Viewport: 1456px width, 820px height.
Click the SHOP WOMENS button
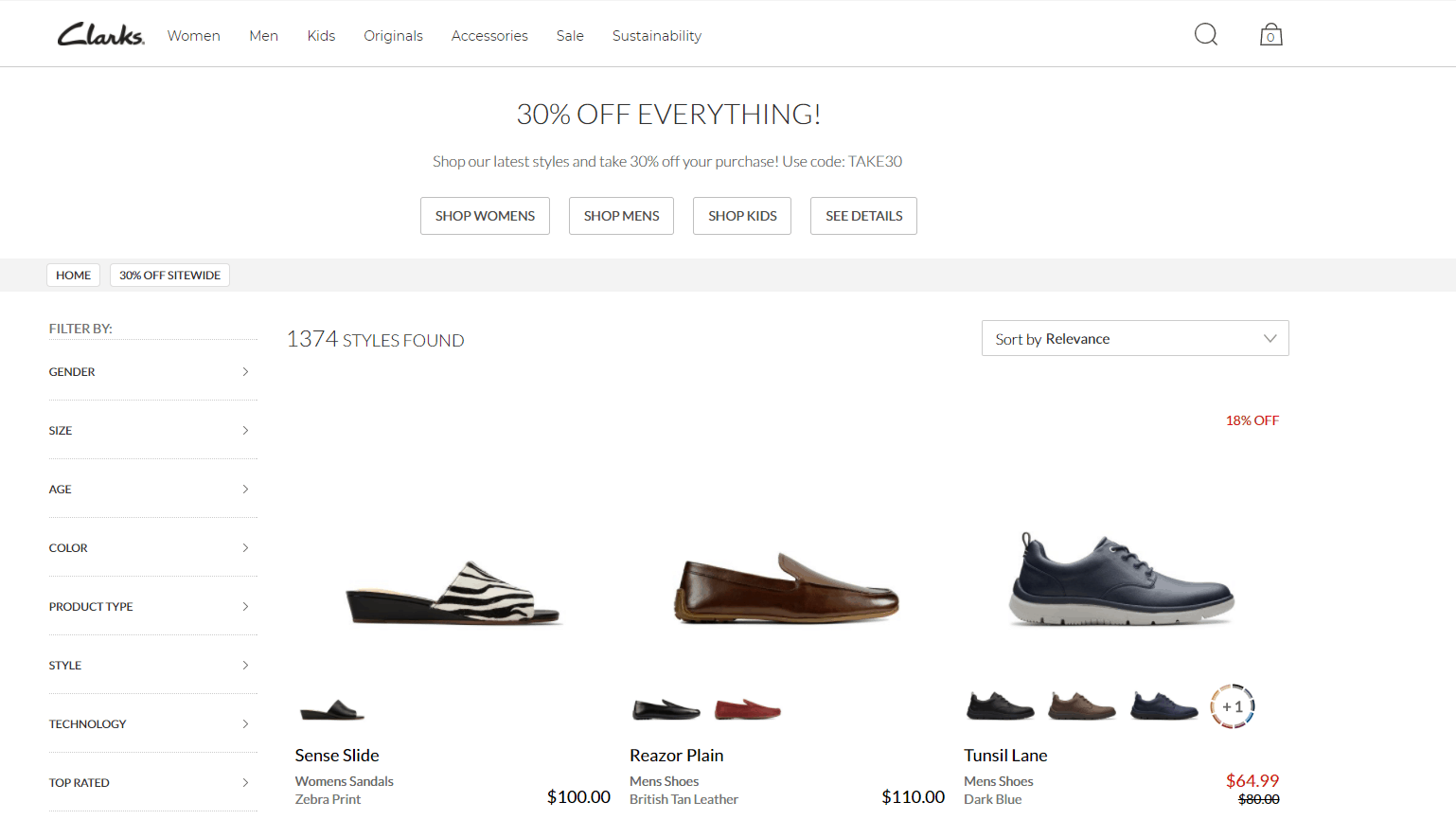point(485,216)
